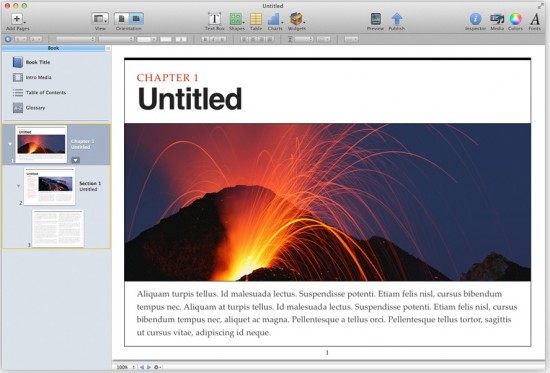Image resolution: width=550 pixels, height=373 pixels.
Task: Select Chapter 1 page thumbnail
Action: (x=41, y=144)
